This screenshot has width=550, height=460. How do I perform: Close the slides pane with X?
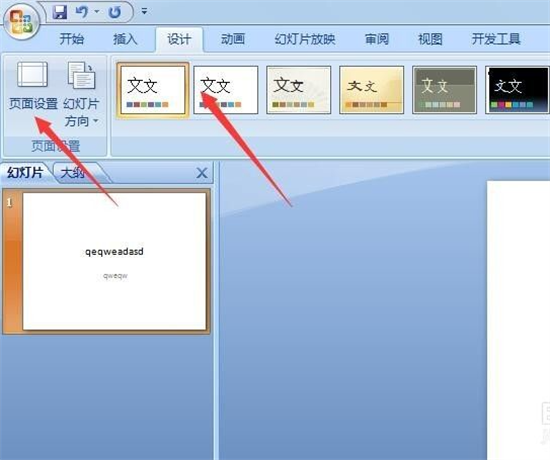click(202, 173)
